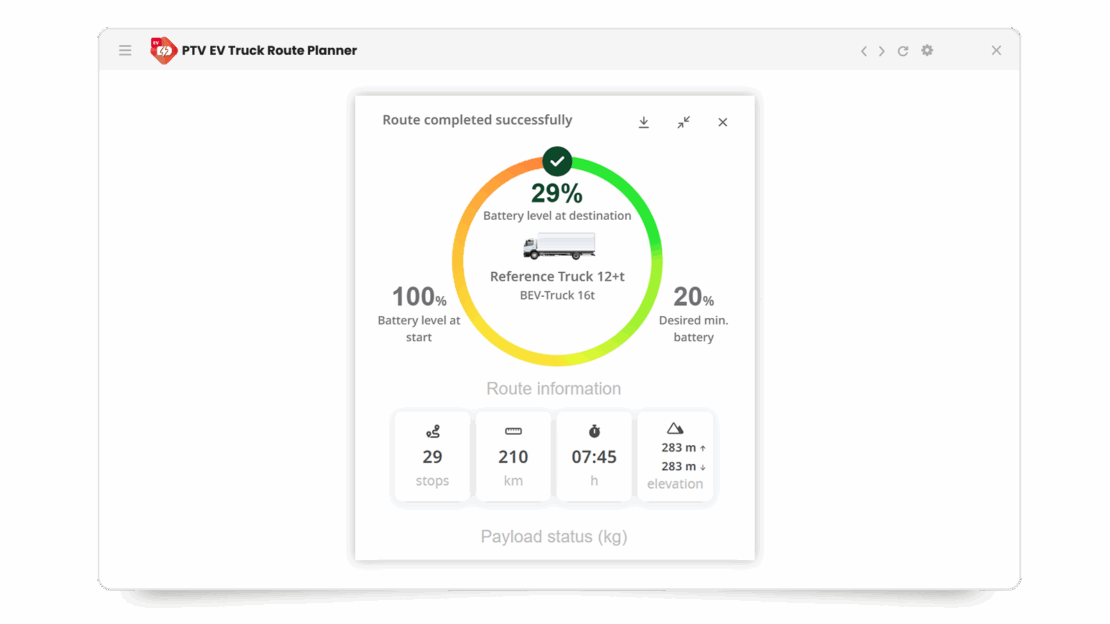The height and width of the screenshot is (624, 1110).
Task: Click the Payload status (kg) heading
Action: point(554,537)
